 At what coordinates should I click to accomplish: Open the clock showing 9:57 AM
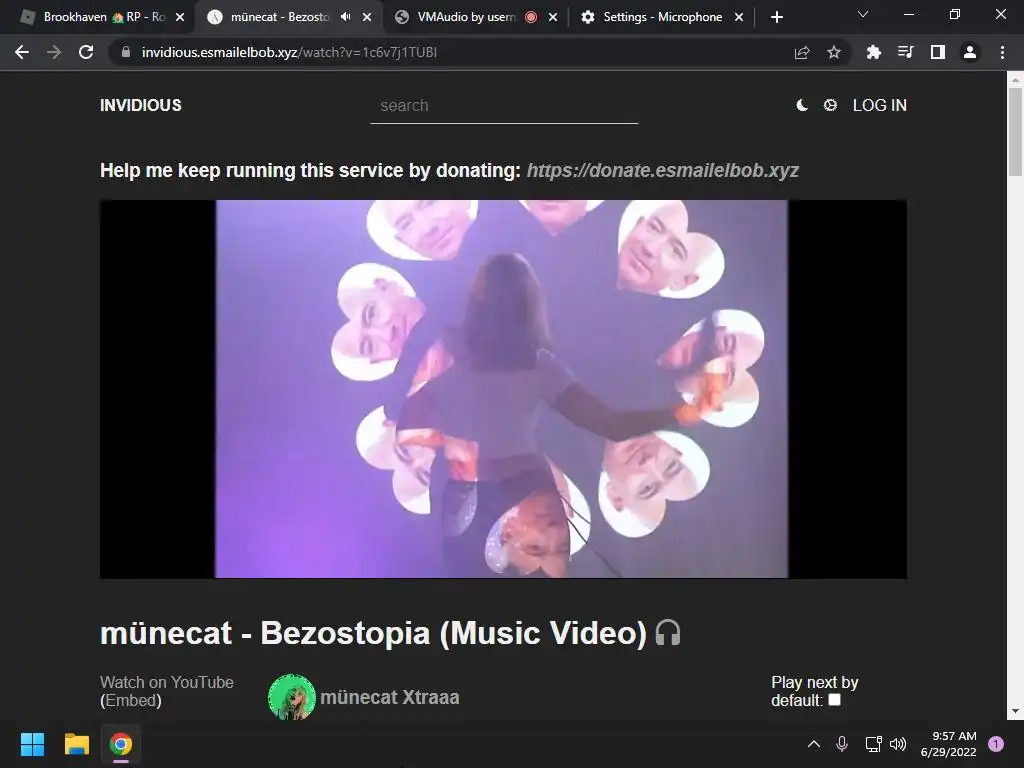(x=948, y=744)
